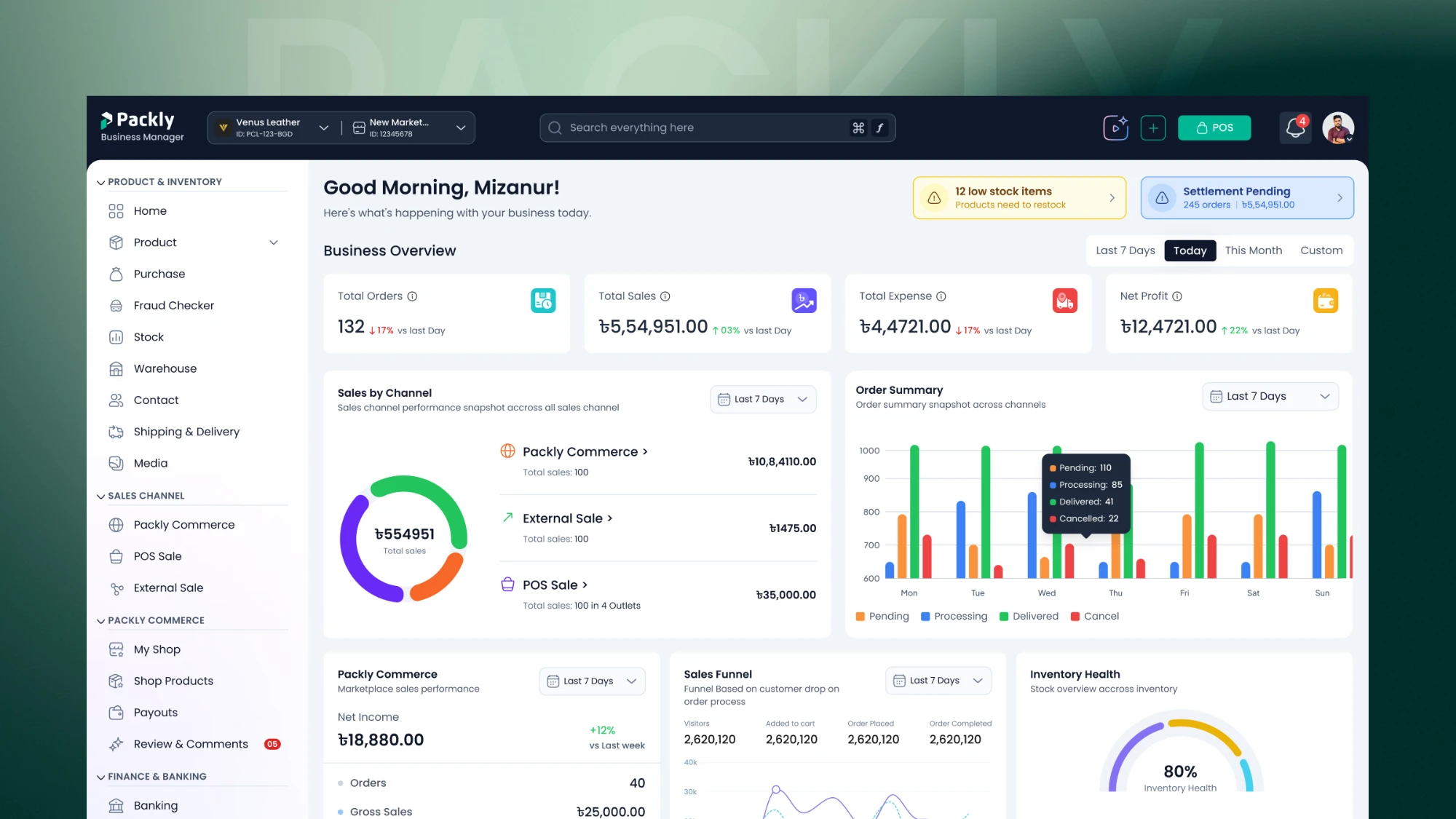The image size is (1456, 819).
Task: Click the Contact people icon in sidebar
Action: (x=116, y=400)
